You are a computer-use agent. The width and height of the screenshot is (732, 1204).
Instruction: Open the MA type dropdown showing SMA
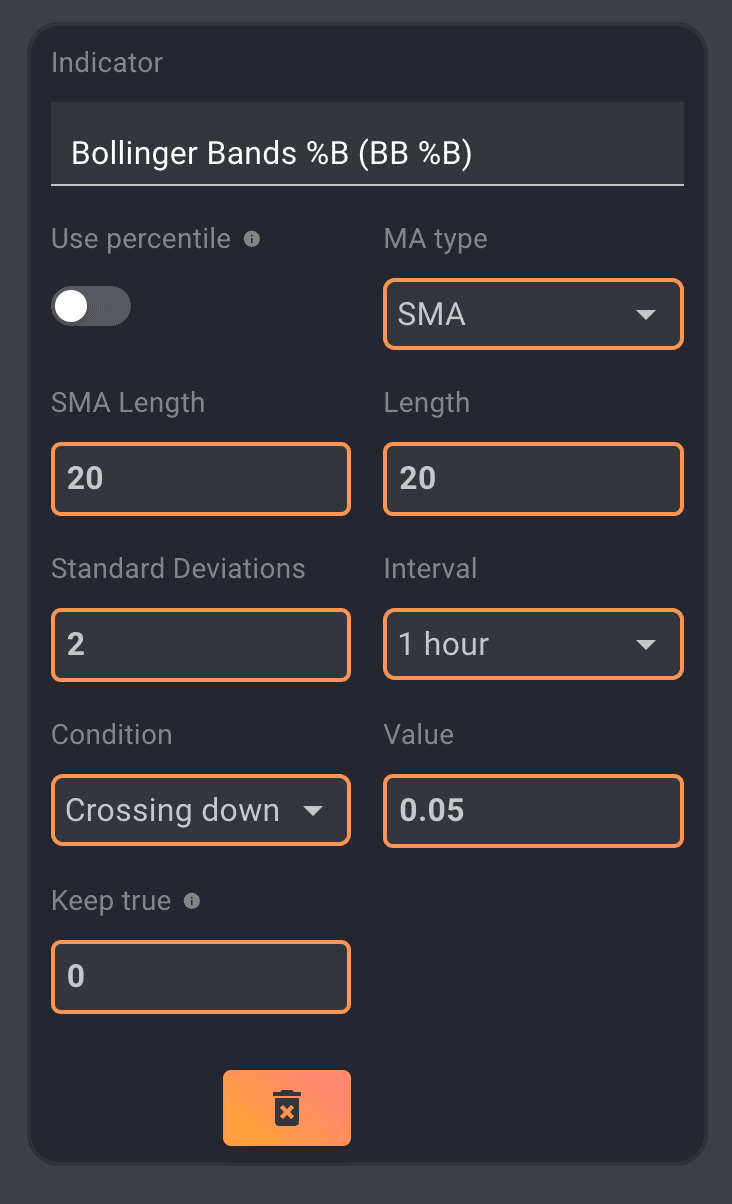tap(533, 314)
